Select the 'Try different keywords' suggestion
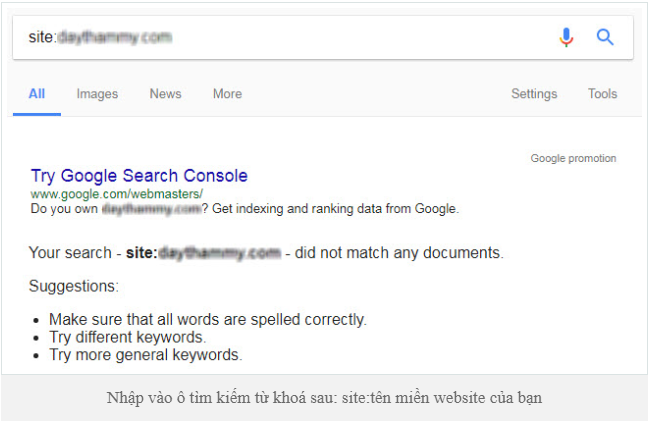 click(127, 337)
